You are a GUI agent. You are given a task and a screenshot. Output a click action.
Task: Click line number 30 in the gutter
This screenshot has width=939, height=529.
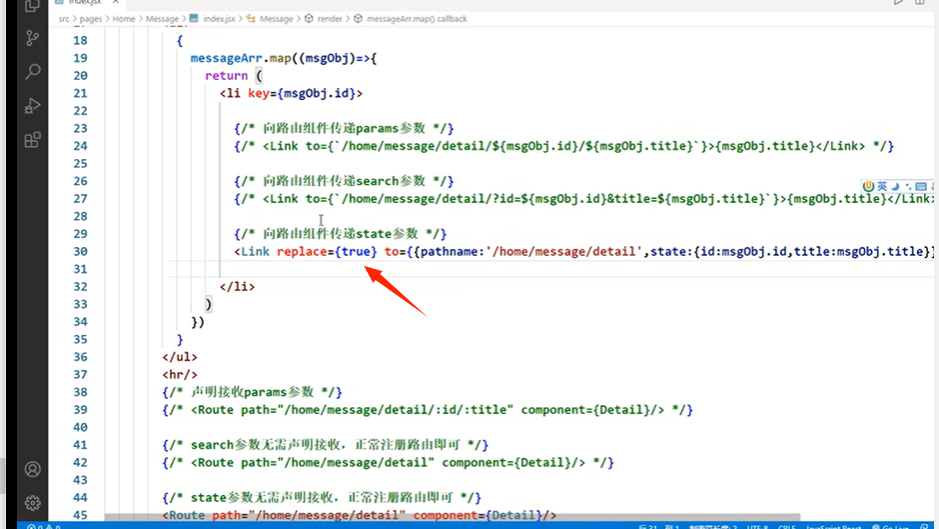tap(80, 251)
